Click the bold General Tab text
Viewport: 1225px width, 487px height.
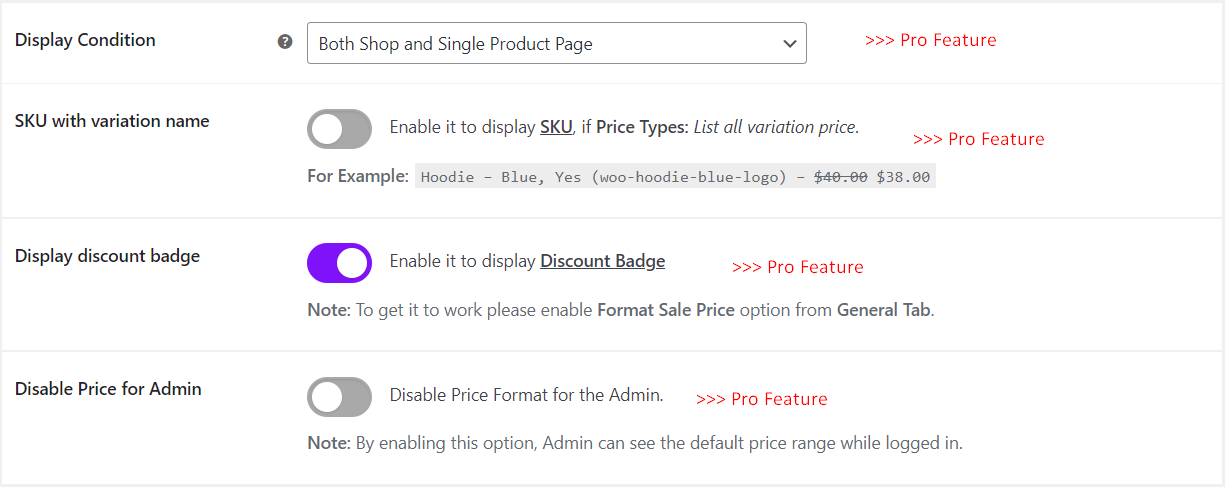click(x=884, y=310)
